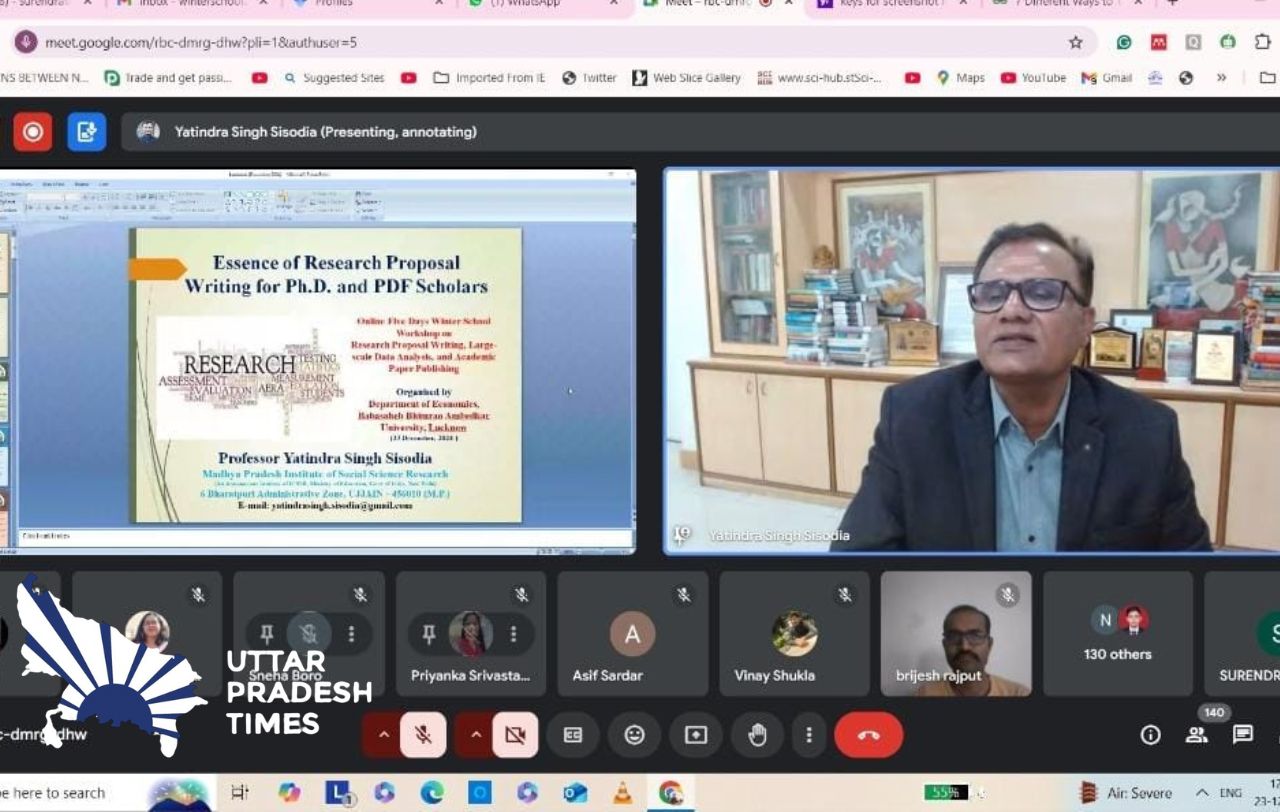This screenshot has width=1280, height=812.
Task: Open meeting details info icon
Action: 1151,735
